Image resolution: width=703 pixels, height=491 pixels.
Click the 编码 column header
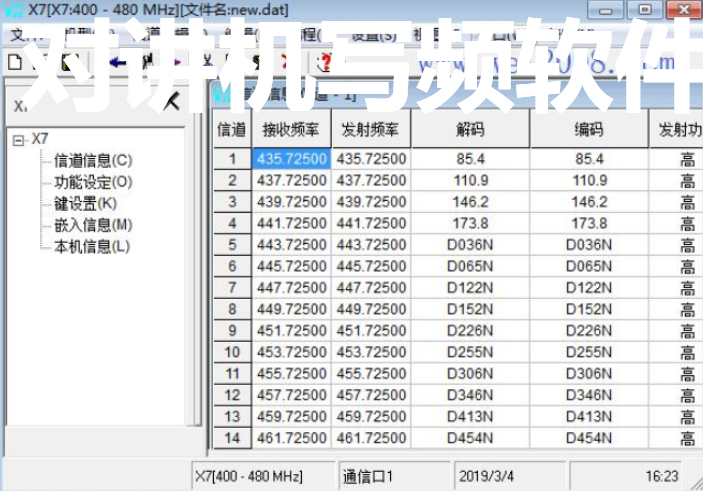coord(589,130)
